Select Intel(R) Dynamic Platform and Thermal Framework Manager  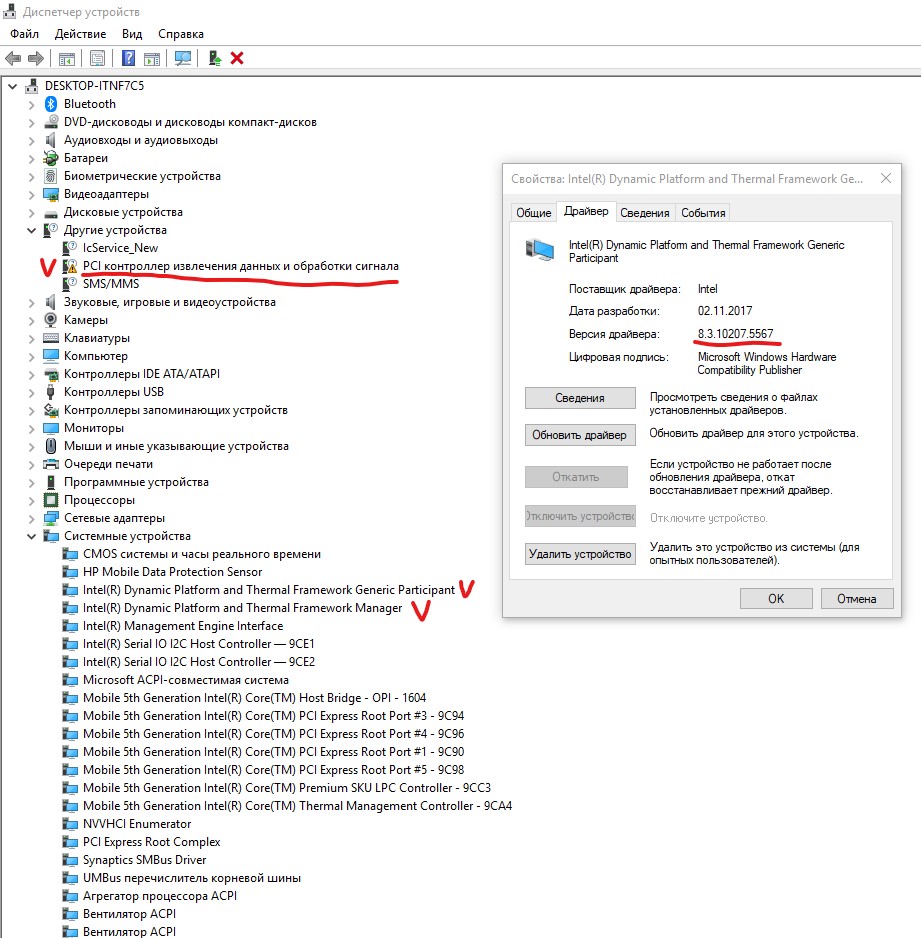coord(243,608)
